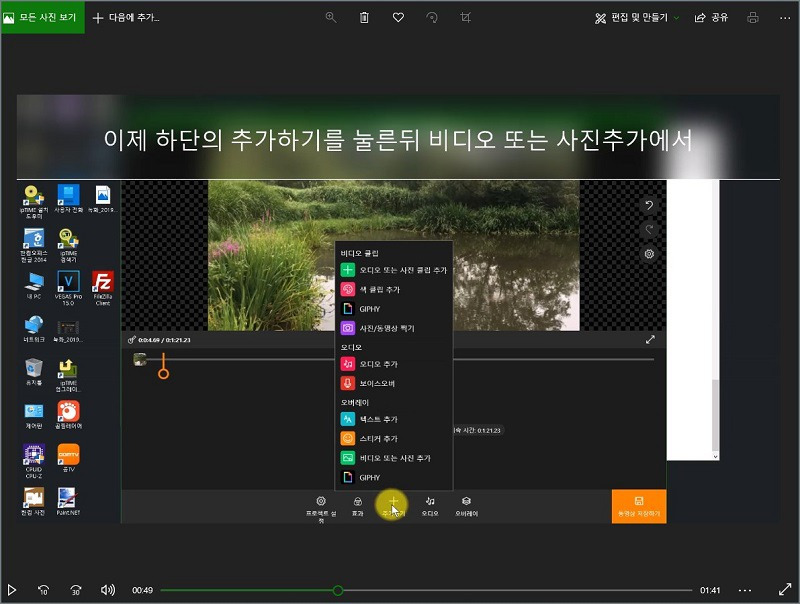Skip forward 30 seconds
The height and width of the screenshot is (604, 800).
pyautogui.click(x=76, y=590)
